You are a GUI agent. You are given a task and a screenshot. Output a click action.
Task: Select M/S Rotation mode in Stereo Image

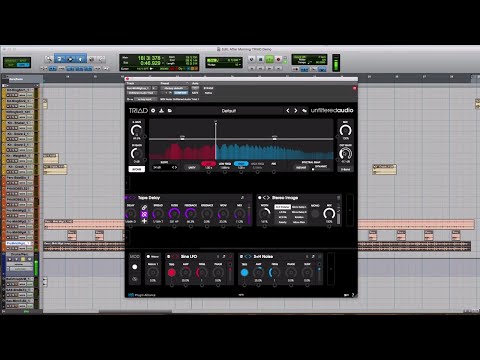[283, 207]
